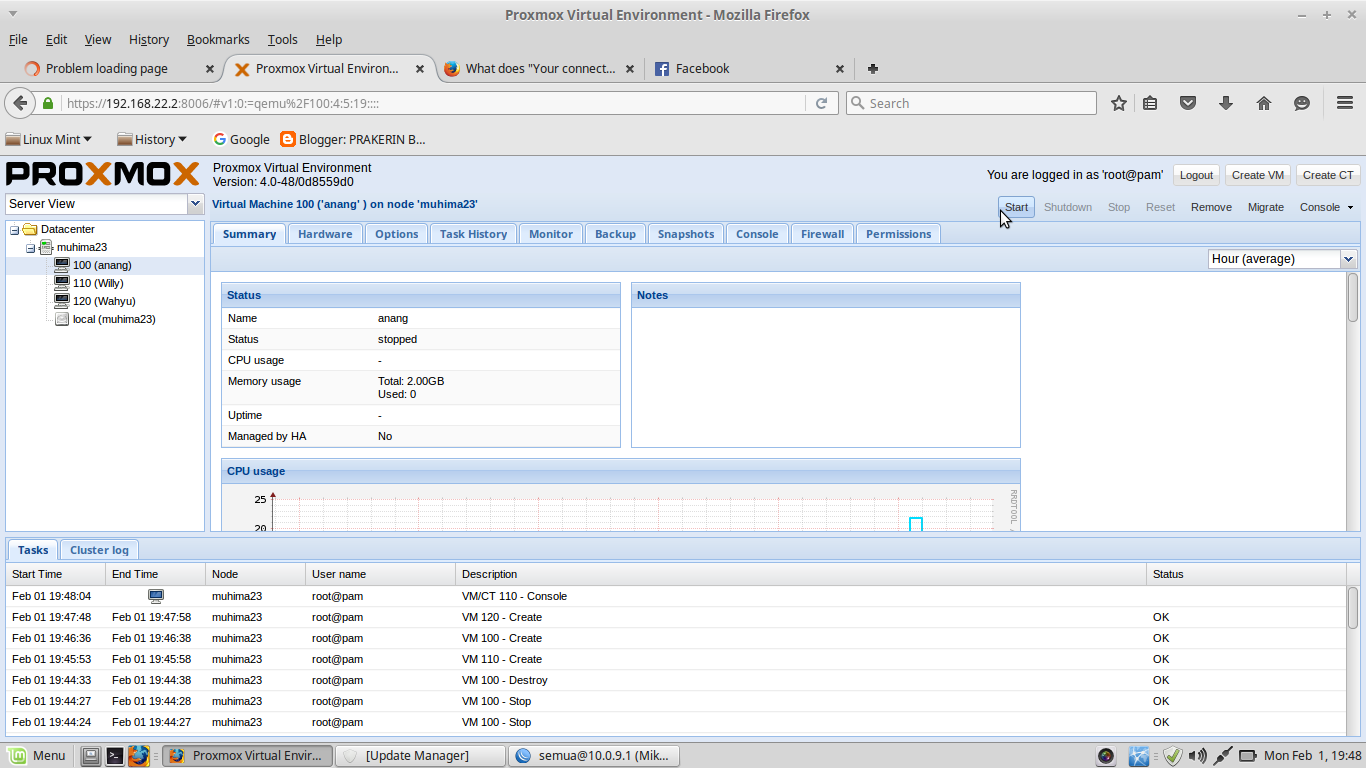
Task: Click the back navigation arrow
Action: (x=20, y=102)
